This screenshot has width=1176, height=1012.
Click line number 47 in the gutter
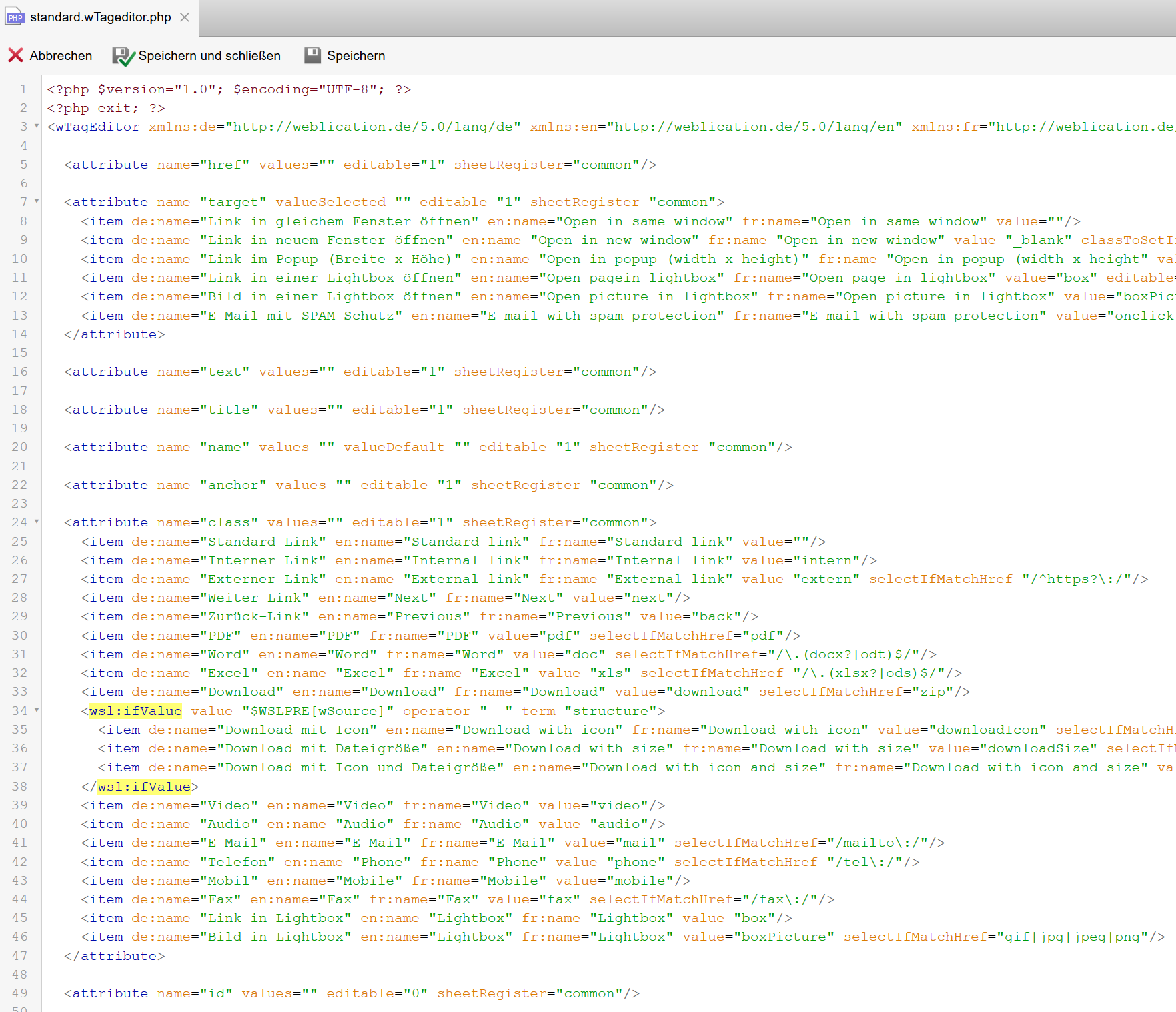[x=19, y=956]
